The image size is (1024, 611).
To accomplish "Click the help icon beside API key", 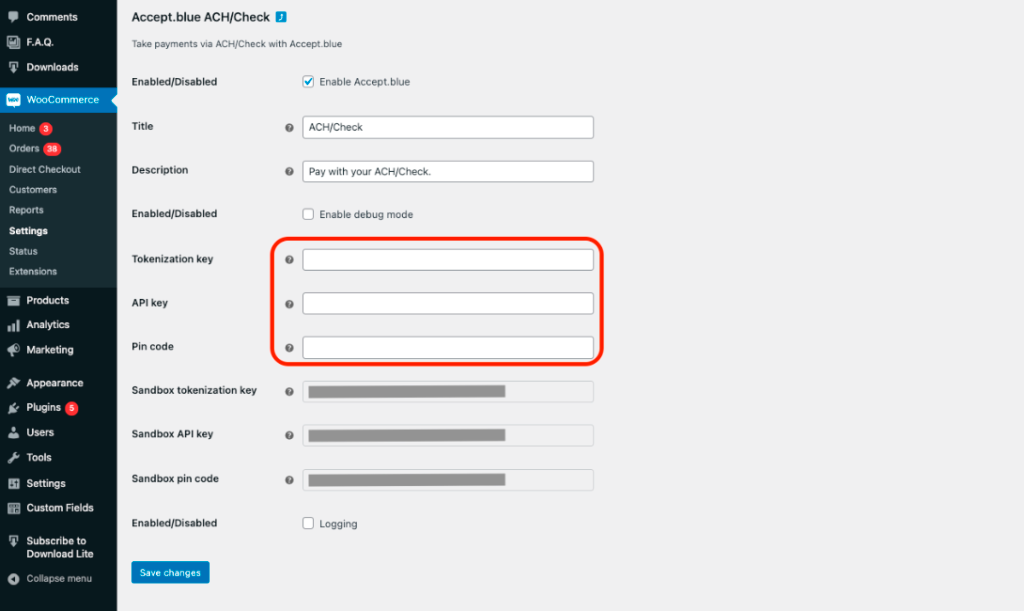I will coord(289,304).
